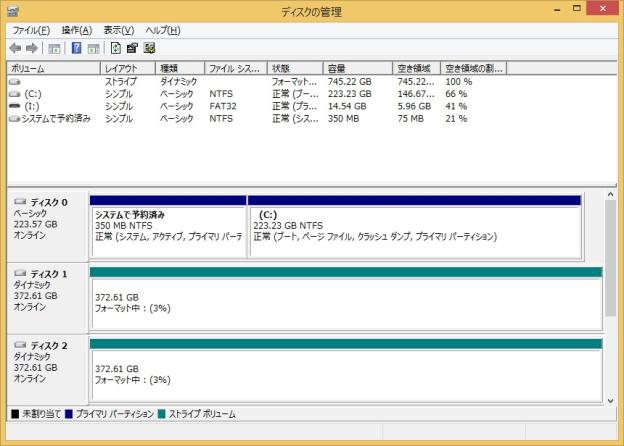This screenshot has width=624, height=446.
Task: Sort by the レイアウト column header
Action: 128,68
